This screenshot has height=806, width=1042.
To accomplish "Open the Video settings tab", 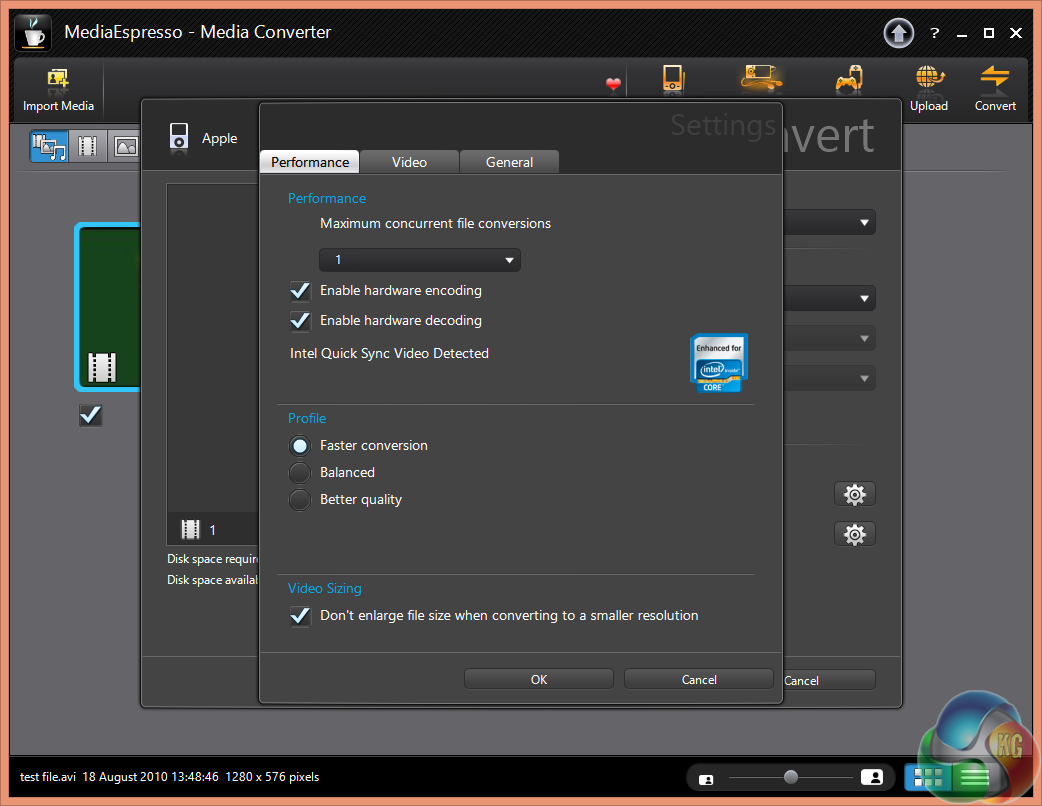I will [x=409, y=162].
